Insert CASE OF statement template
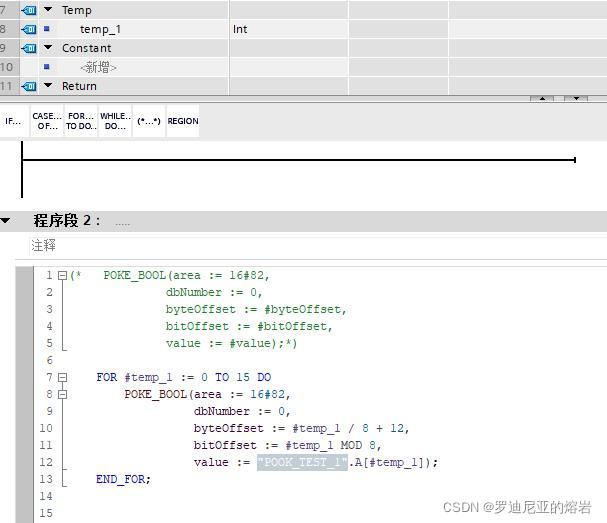 [47, 121]
